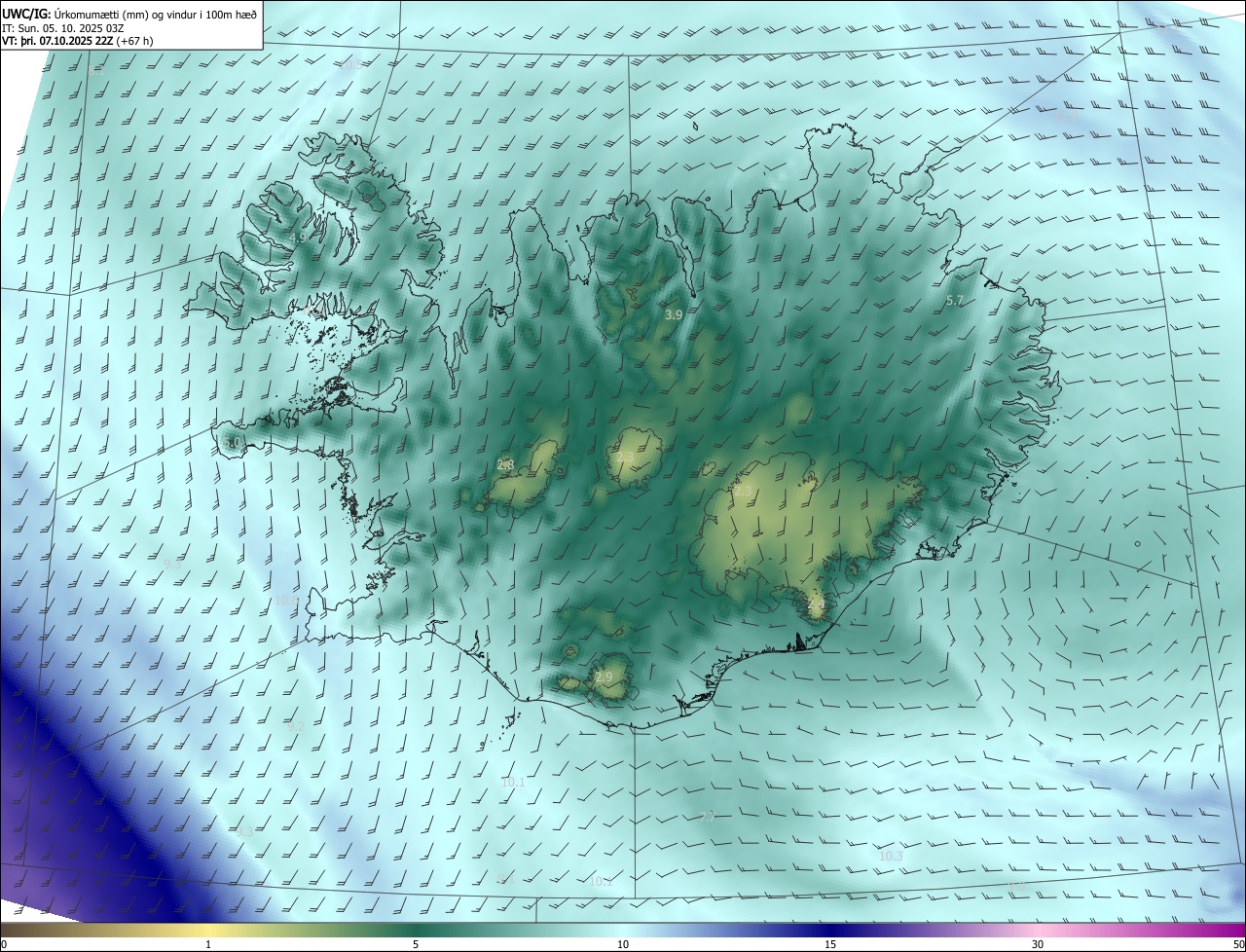1246x952 pixels.
Task: Click the 0 tick on the colour scale
Action: pos(3,944)
